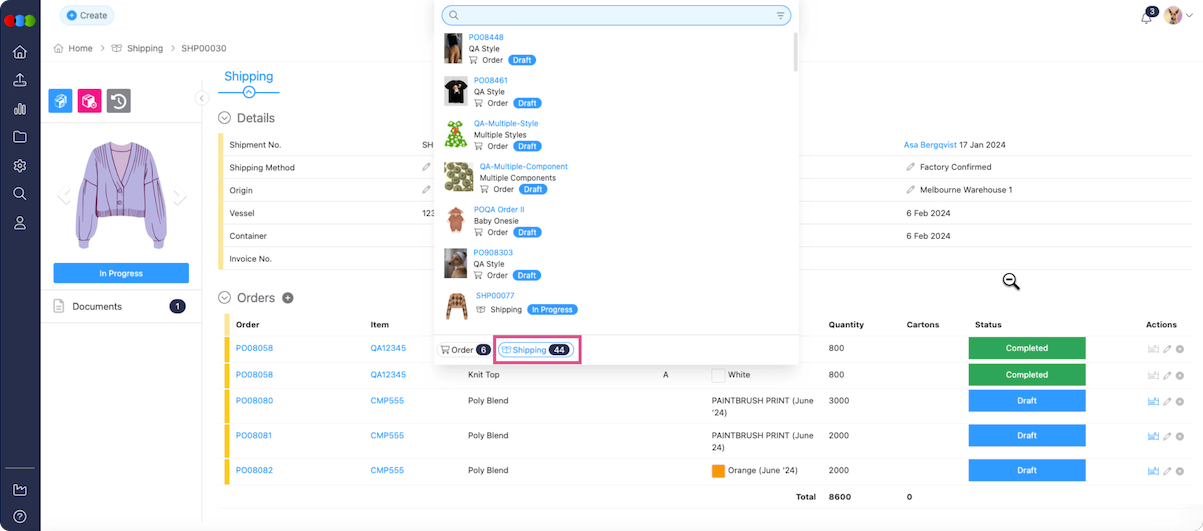Open the Documents panel item

pyautogui.click(x=97, y=306)
